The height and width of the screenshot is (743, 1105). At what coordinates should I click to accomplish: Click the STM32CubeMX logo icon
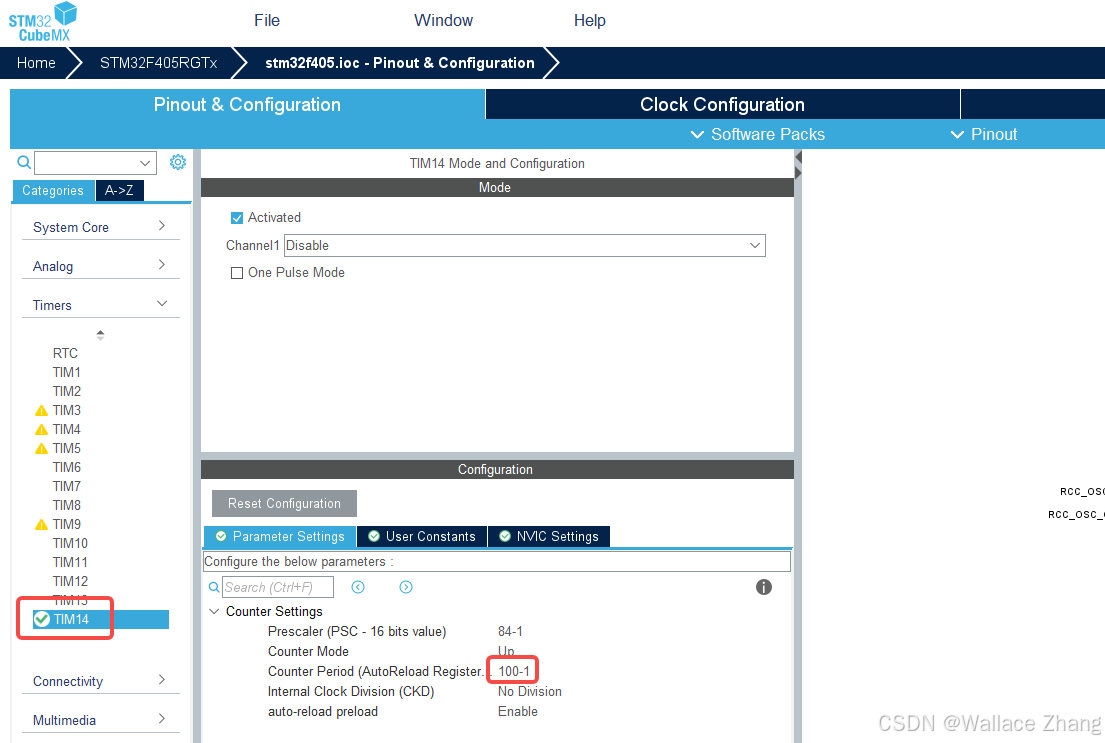coord(42,22)
